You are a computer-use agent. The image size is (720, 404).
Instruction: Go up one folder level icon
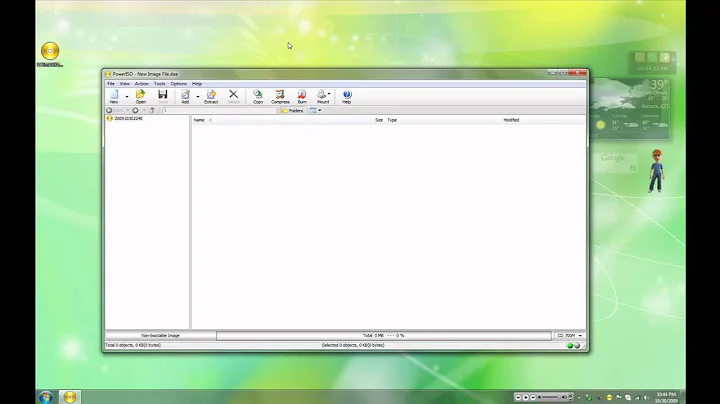point(152,110)
